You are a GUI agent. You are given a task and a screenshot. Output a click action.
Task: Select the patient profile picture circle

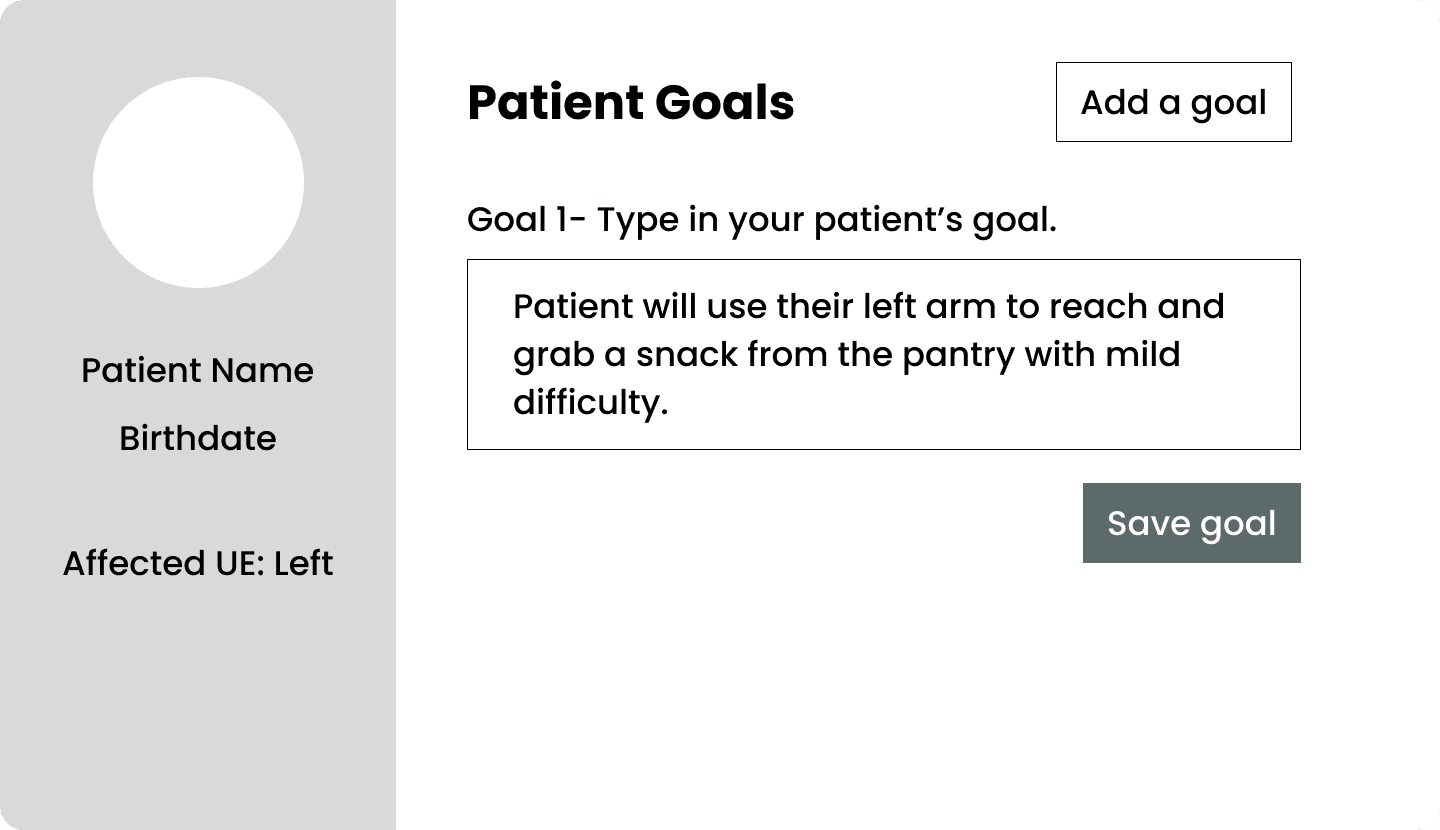[198, 182]
